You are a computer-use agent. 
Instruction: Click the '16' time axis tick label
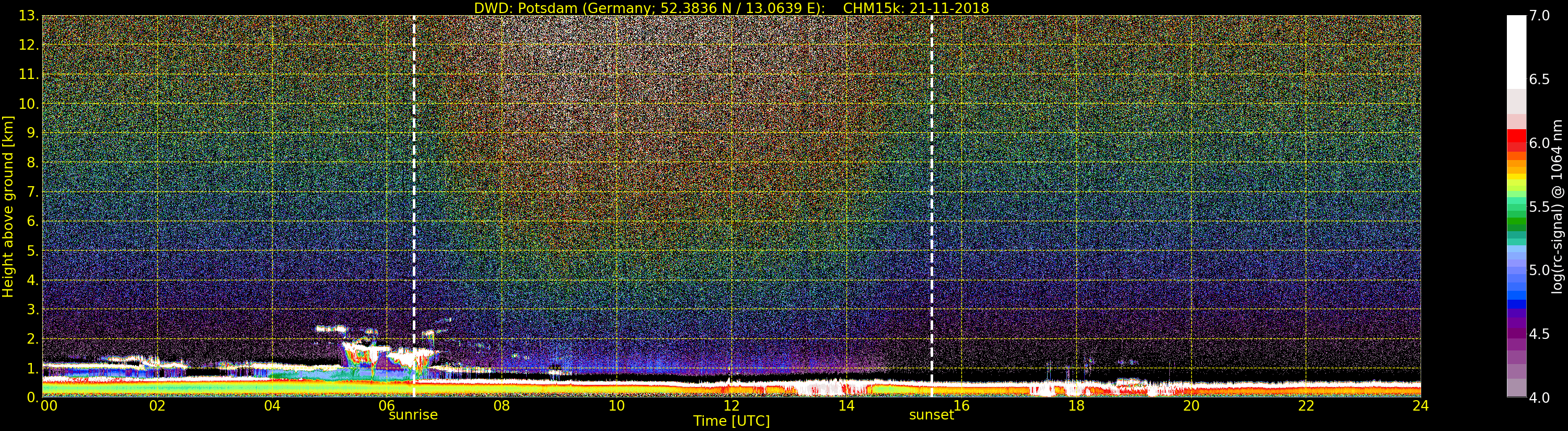point(962,405)
